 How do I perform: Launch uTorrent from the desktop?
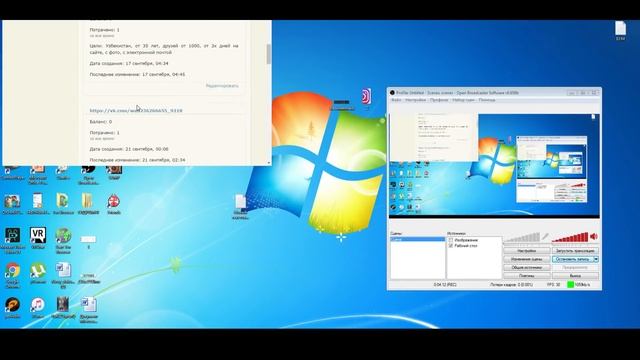point(38,272)
